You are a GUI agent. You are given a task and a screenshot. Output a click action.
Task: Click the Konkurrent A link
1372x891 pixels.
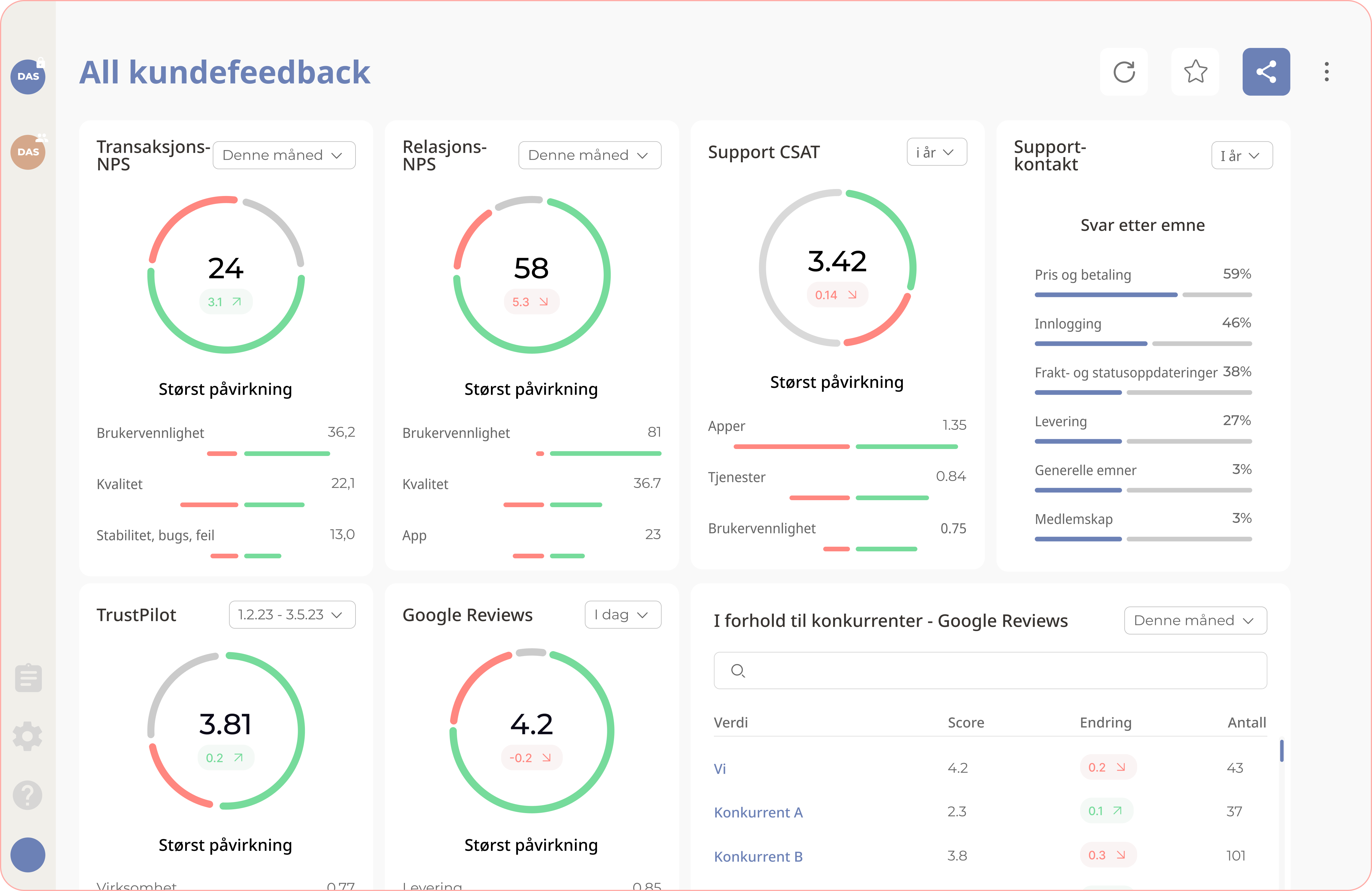(758, 812)
